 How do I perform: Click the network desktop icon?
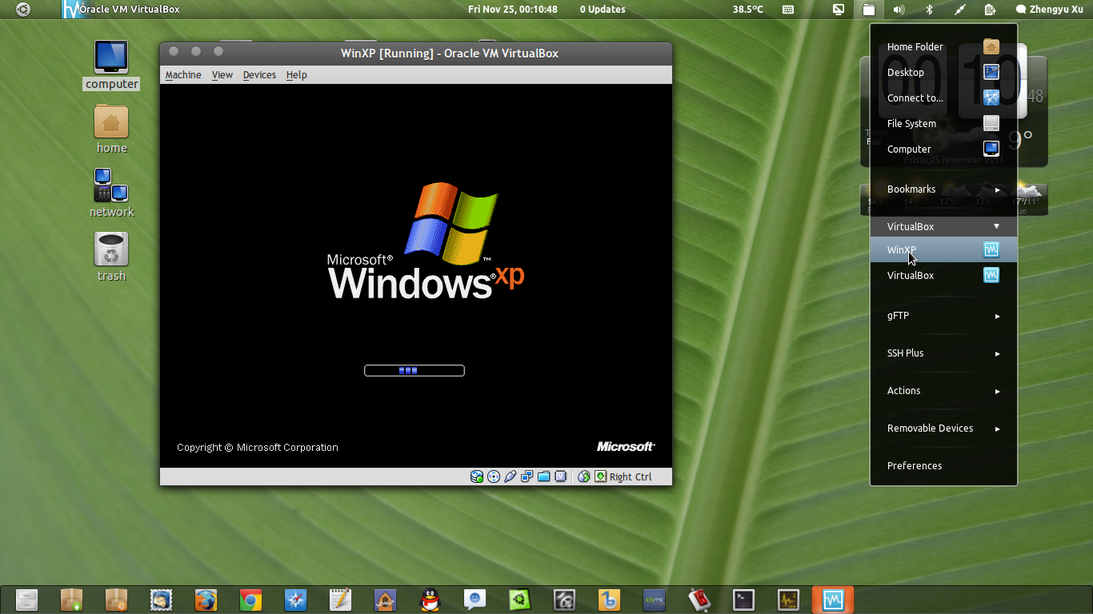[112, 194]
